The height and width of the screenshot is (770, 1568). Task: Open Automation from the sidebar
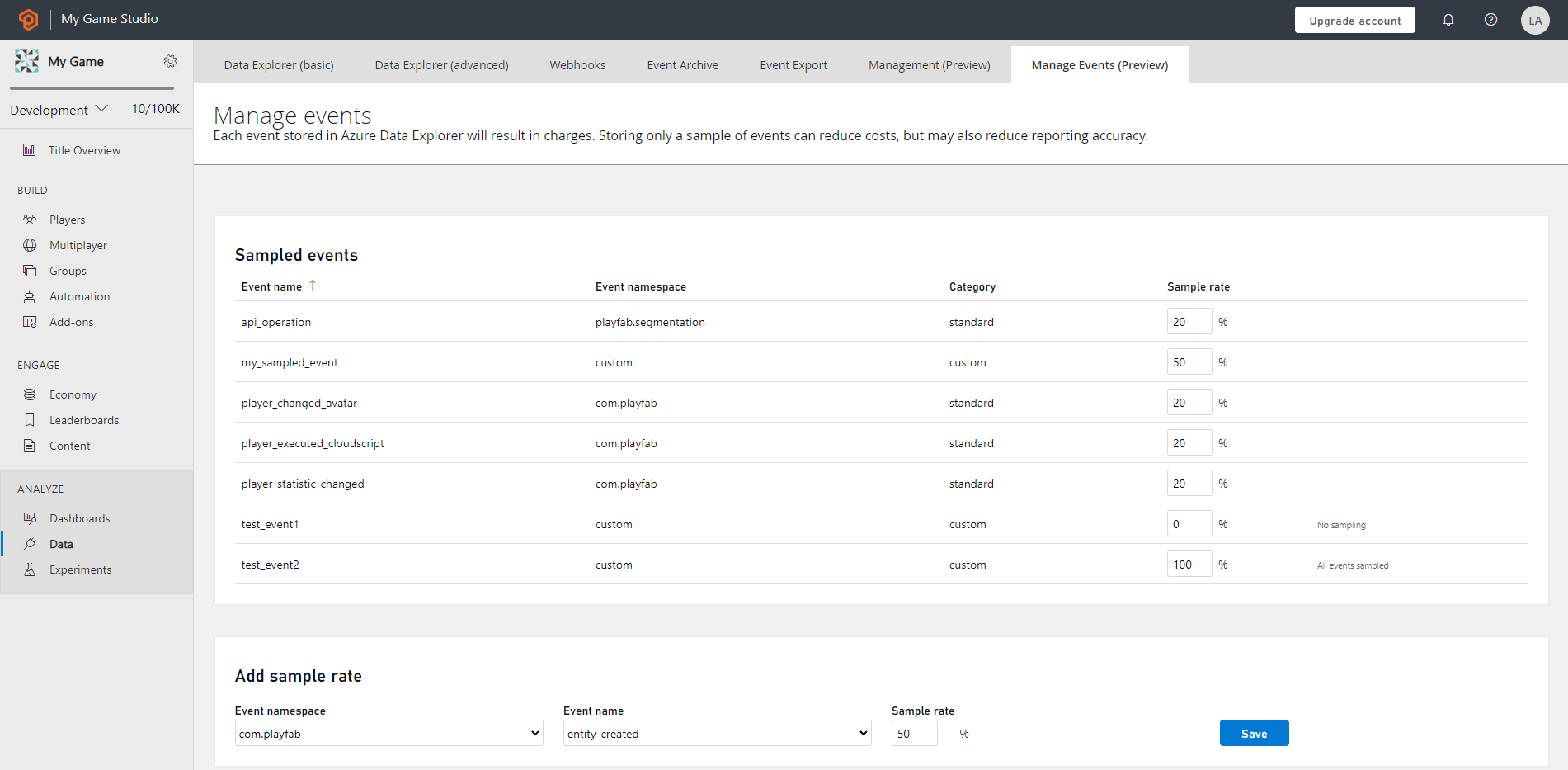click(80, 295)
